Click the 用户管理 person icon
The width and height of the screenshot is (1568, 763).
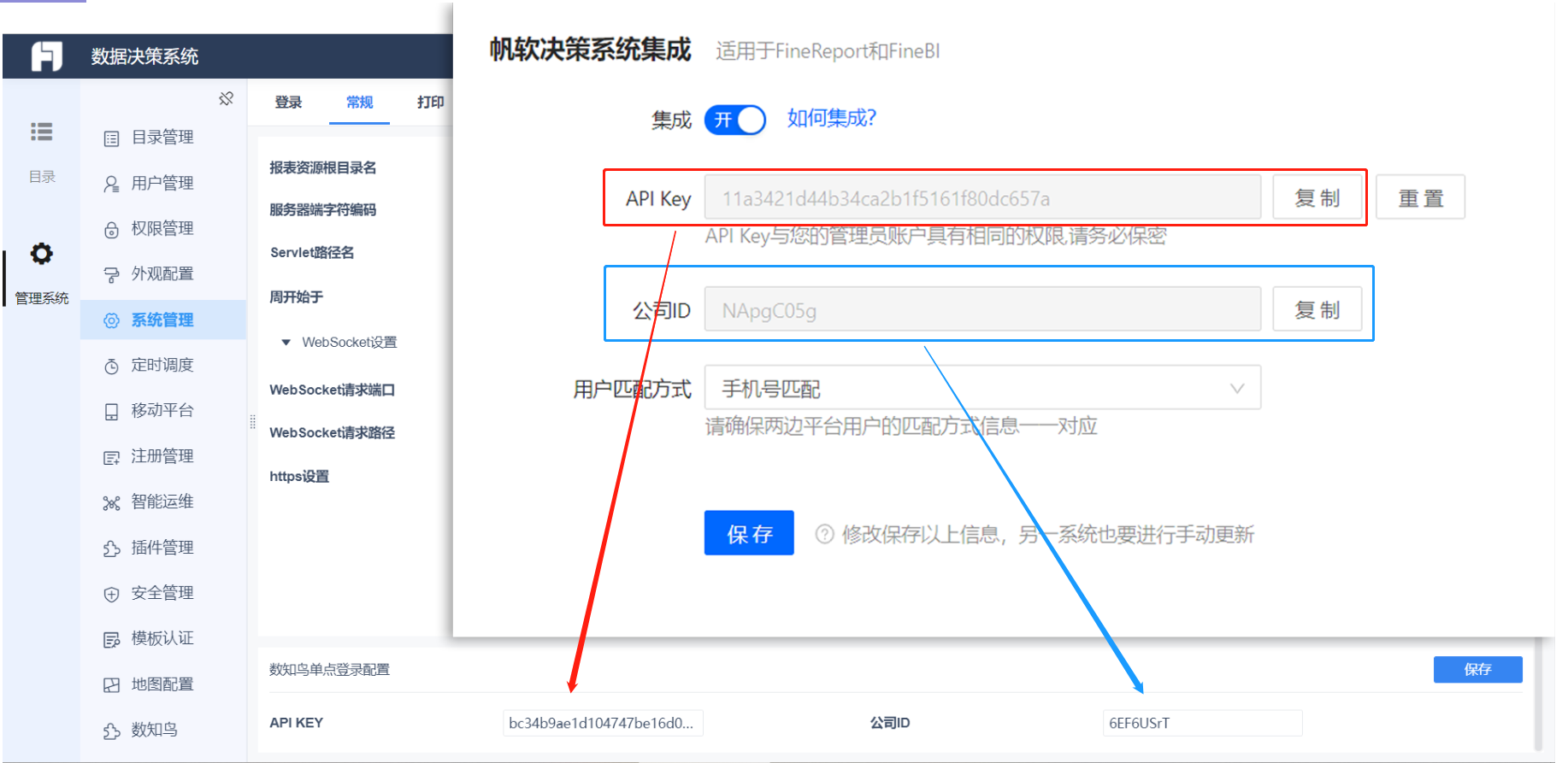click(111, 184)
